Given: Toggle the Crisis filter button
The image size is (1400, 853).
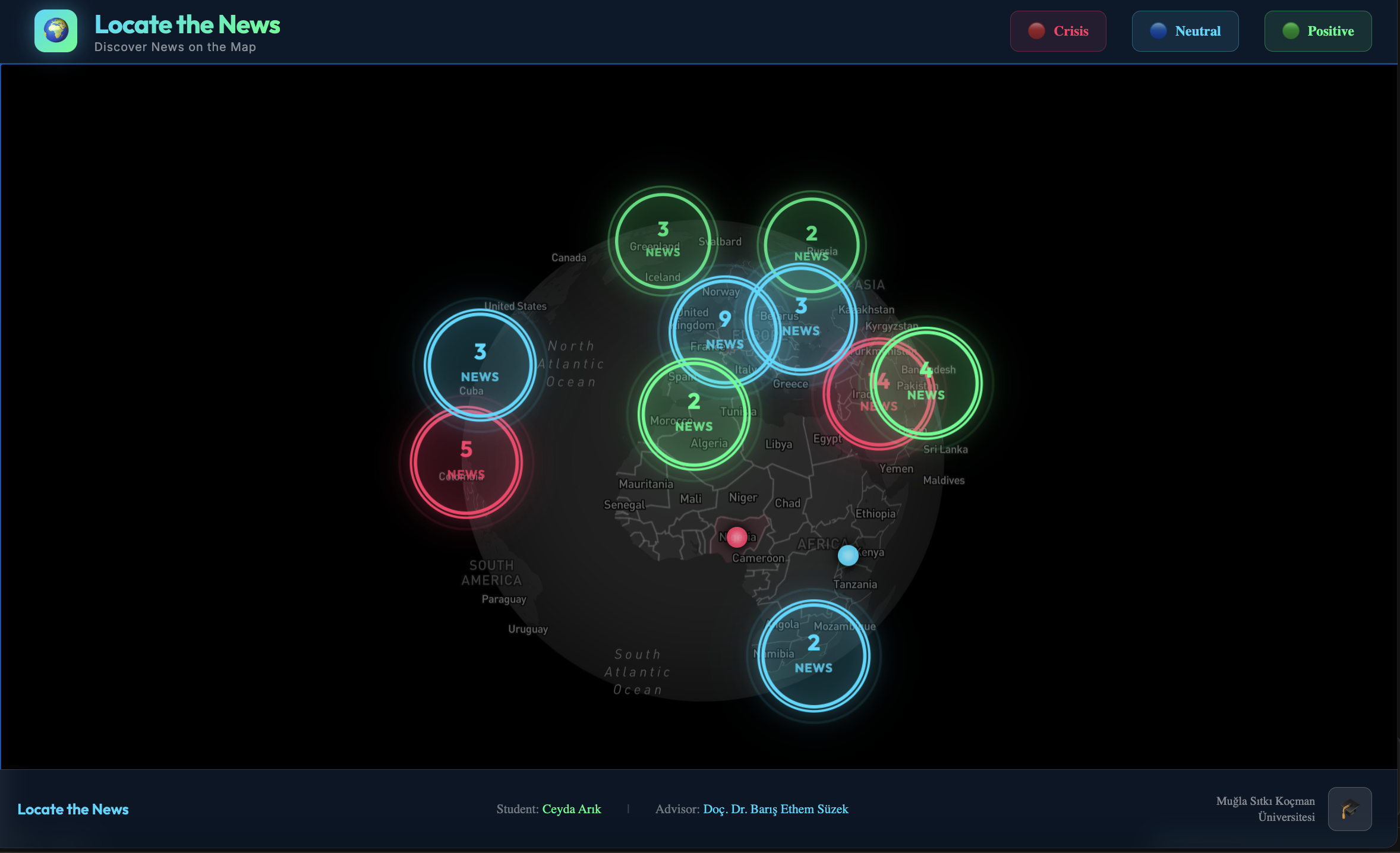Looking at the screenshot, I should click(1058, 31).
